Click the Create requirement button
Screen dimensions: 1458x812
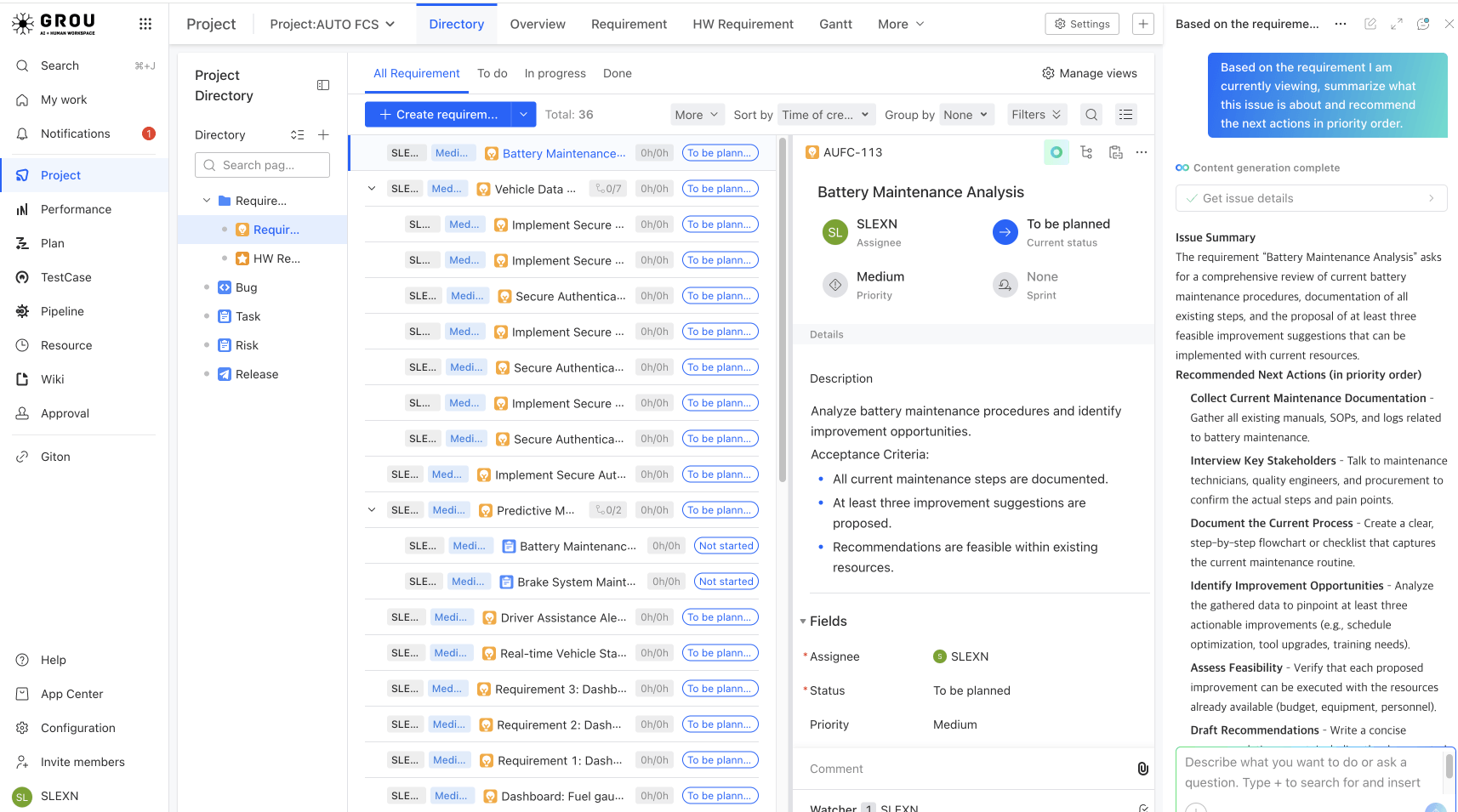[438, 114]
